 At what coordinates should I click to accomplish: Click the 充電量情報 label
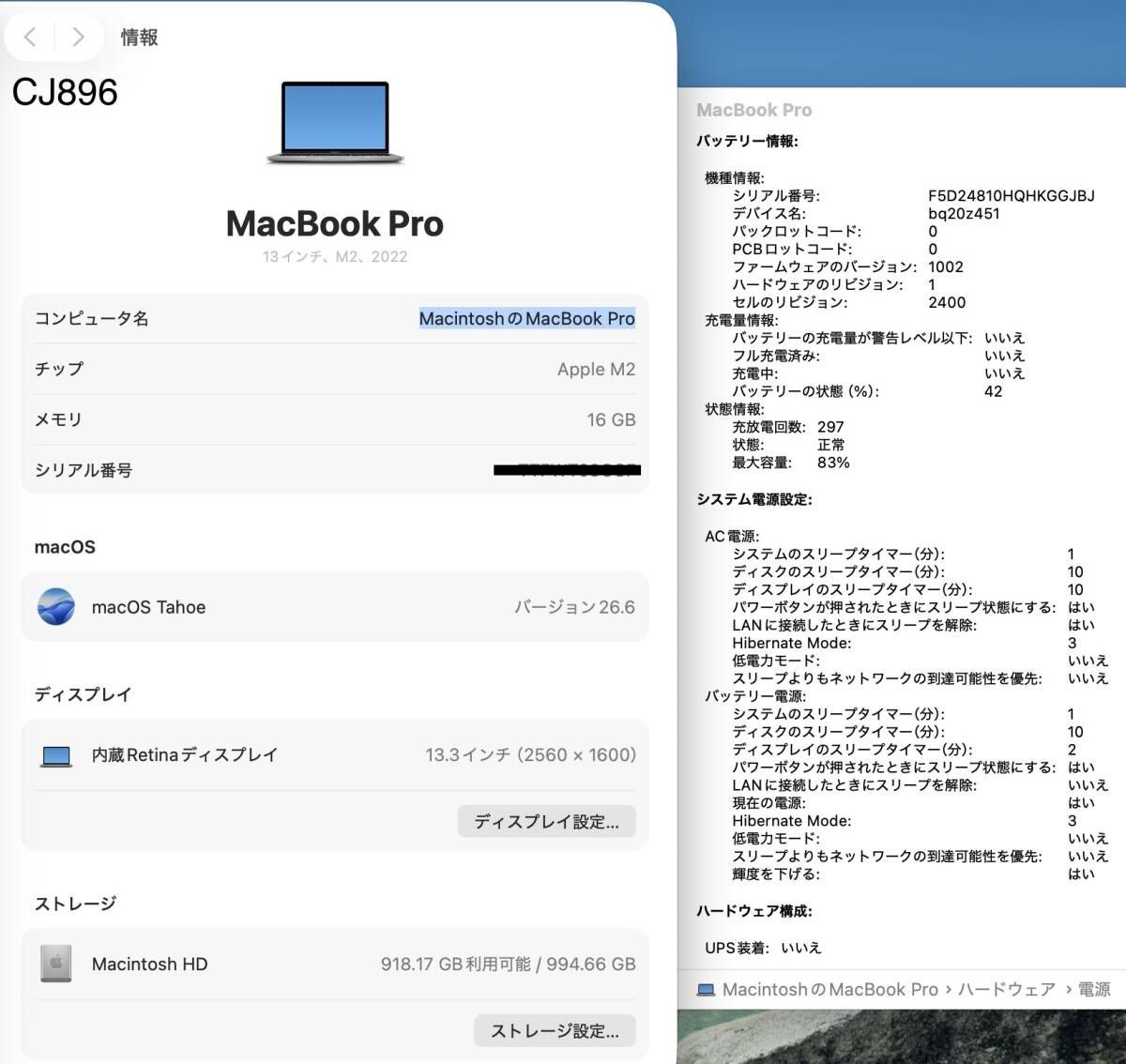(x=741, y=321)
